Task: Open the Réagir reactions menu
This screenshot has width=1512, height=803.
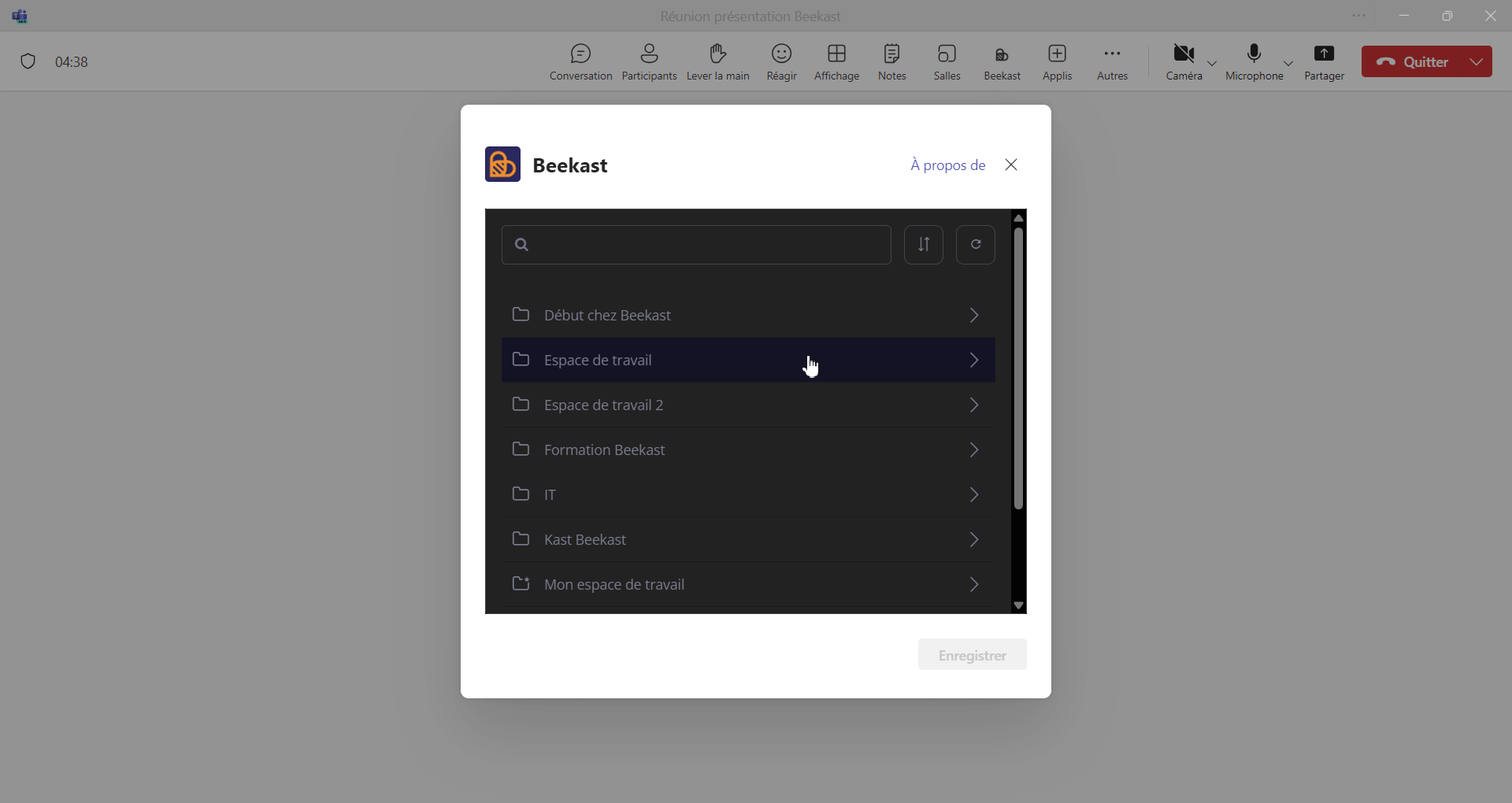Action: pyautogui.click(x=781, y=62)
